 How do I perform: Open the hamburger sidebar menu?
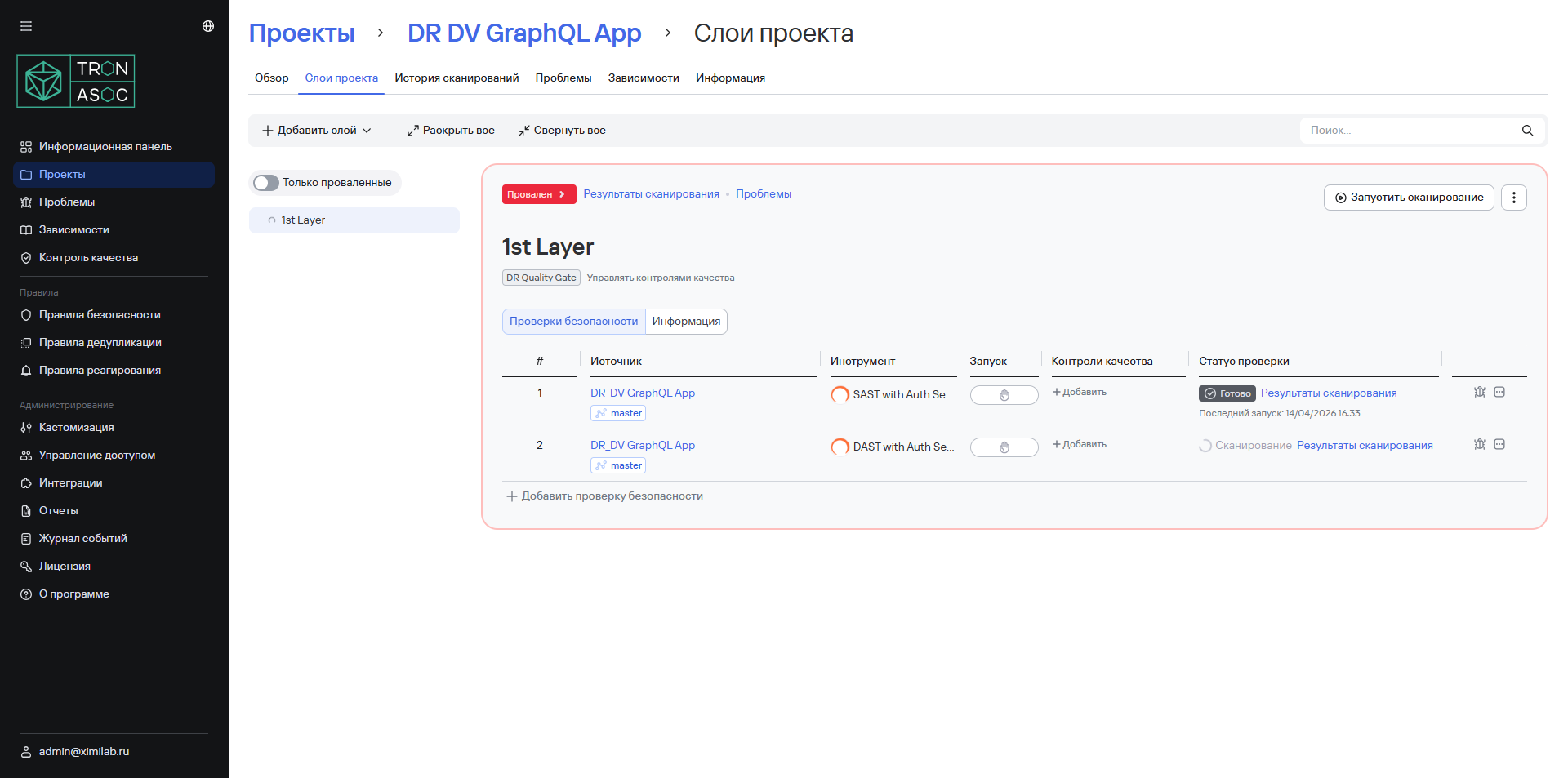(x=26, y=26)
